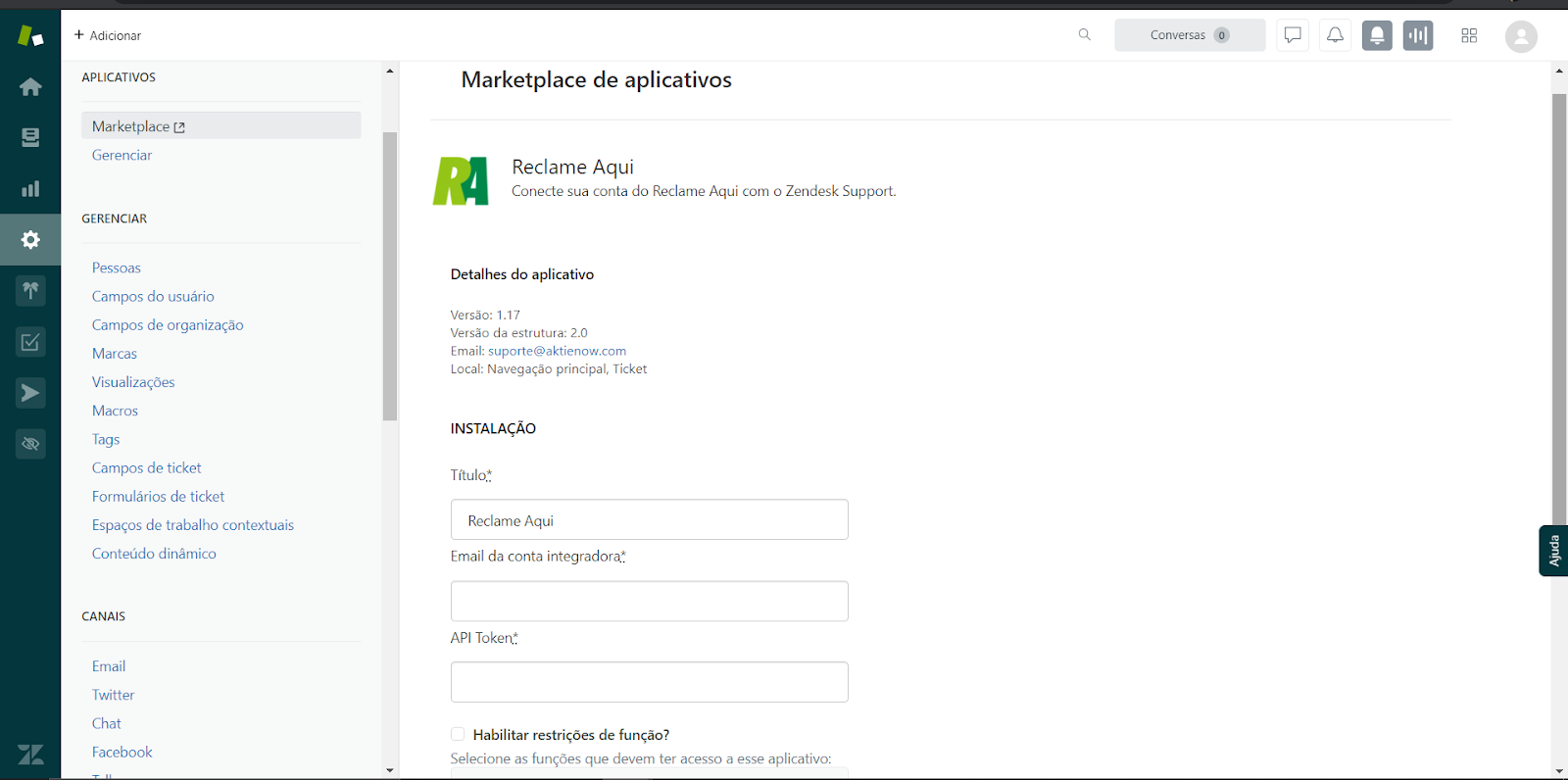1568x780 pixels.
Task: Open Chat channel settings
Action: [x=107, y=723]
